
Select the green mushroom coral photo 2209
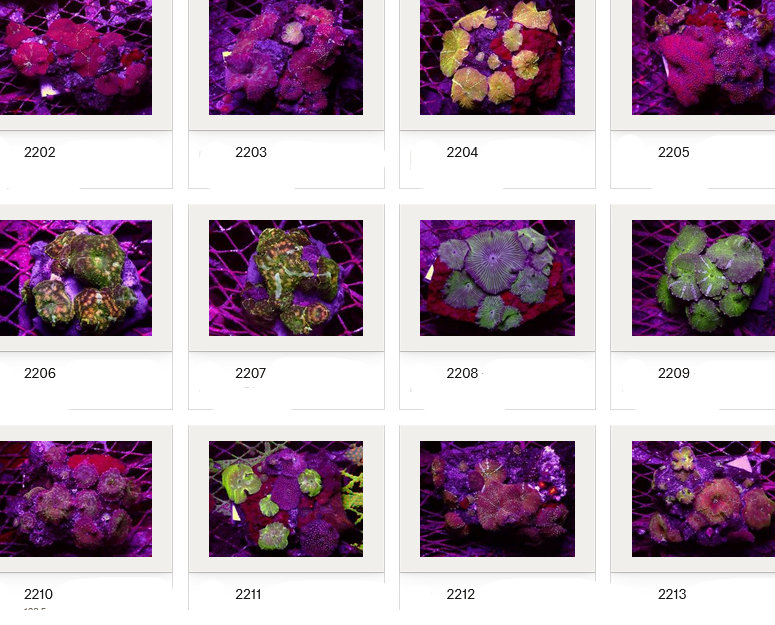click(703, 278)
